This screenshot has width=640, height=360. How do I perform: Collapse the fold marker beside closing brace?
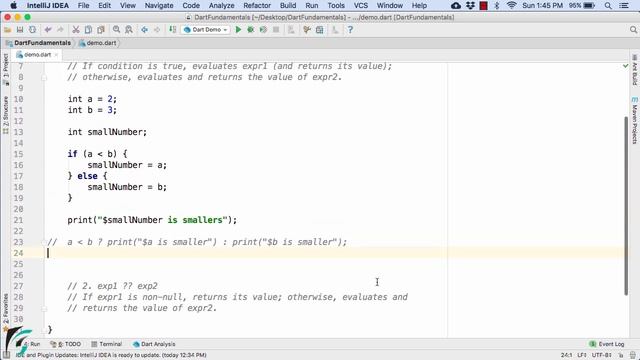coord(44,330)
